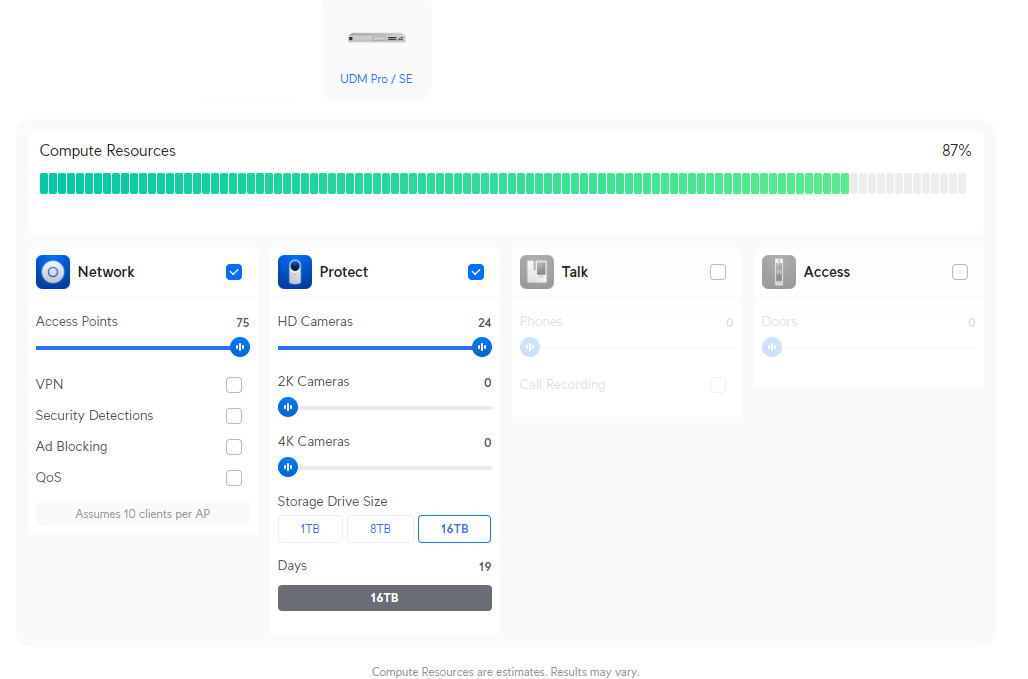Click the Storage Drive Size label
This screenshot has height=679, width=1028.
point(332,501)
